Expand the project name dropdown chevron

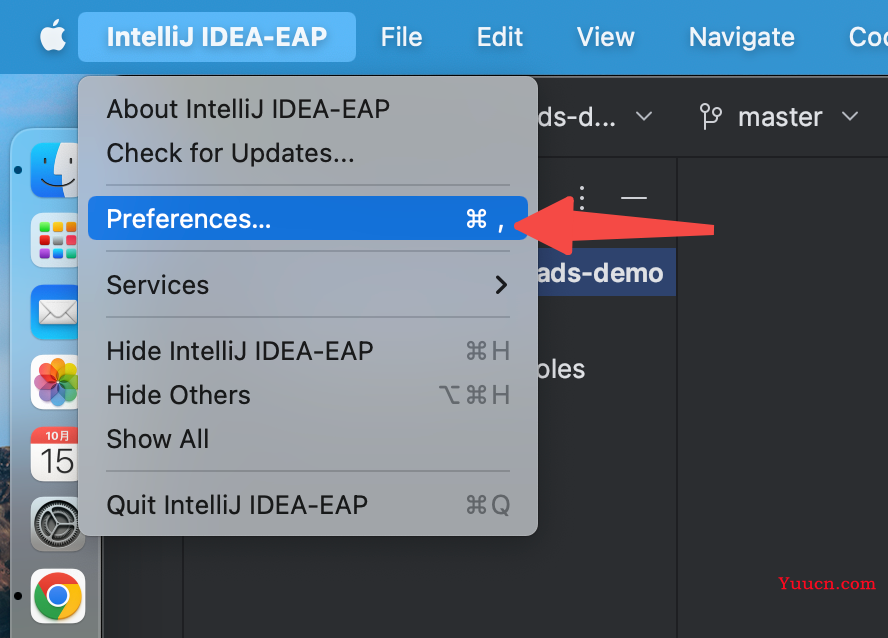(644, 117)
